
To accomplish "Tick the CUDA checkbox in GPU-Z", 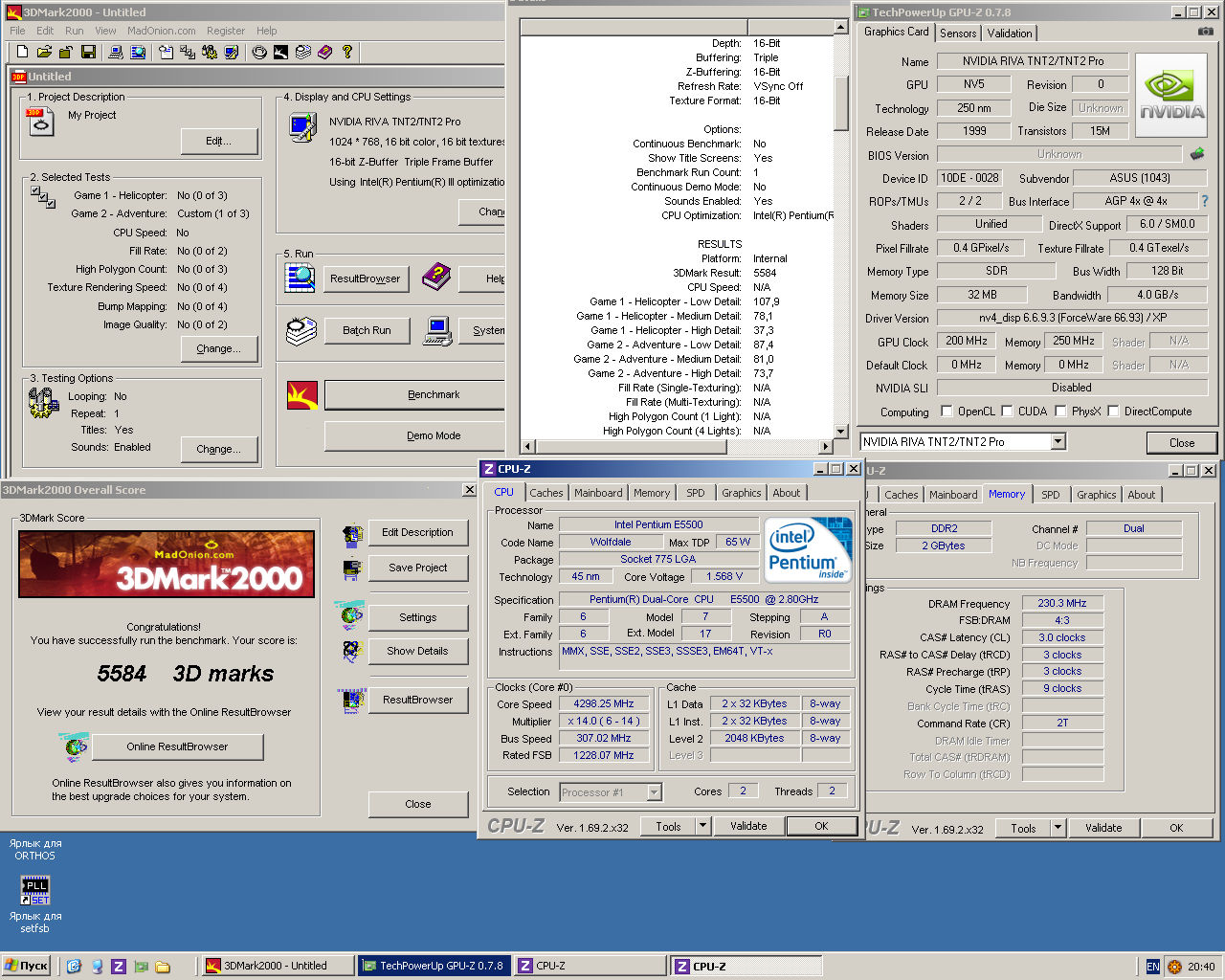I will (1007, 412).
